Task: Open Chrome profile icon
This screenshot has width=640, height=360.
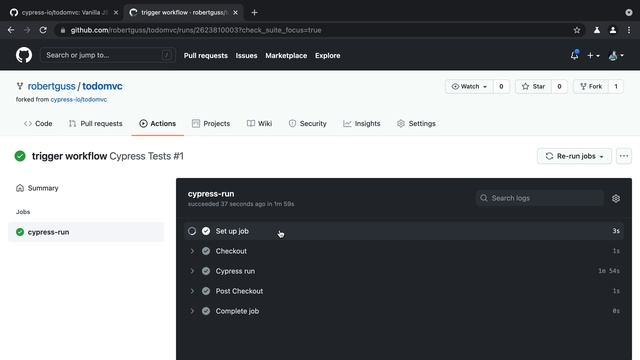Action: [613, 30]
